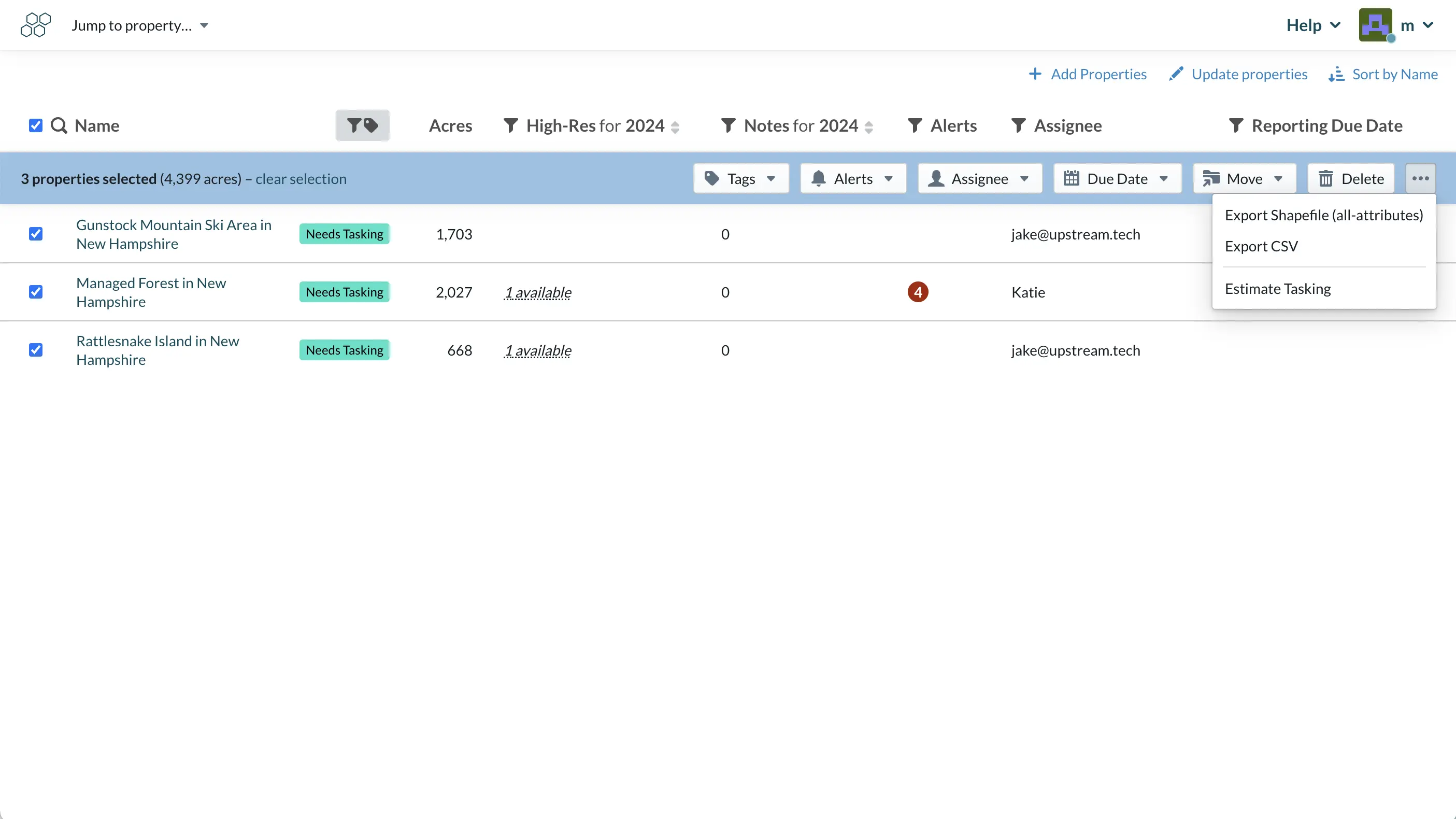This screenshot has width=1456, height=819.
Task: Click the 3 properties selected text
Action: click(x=89, y=179)
